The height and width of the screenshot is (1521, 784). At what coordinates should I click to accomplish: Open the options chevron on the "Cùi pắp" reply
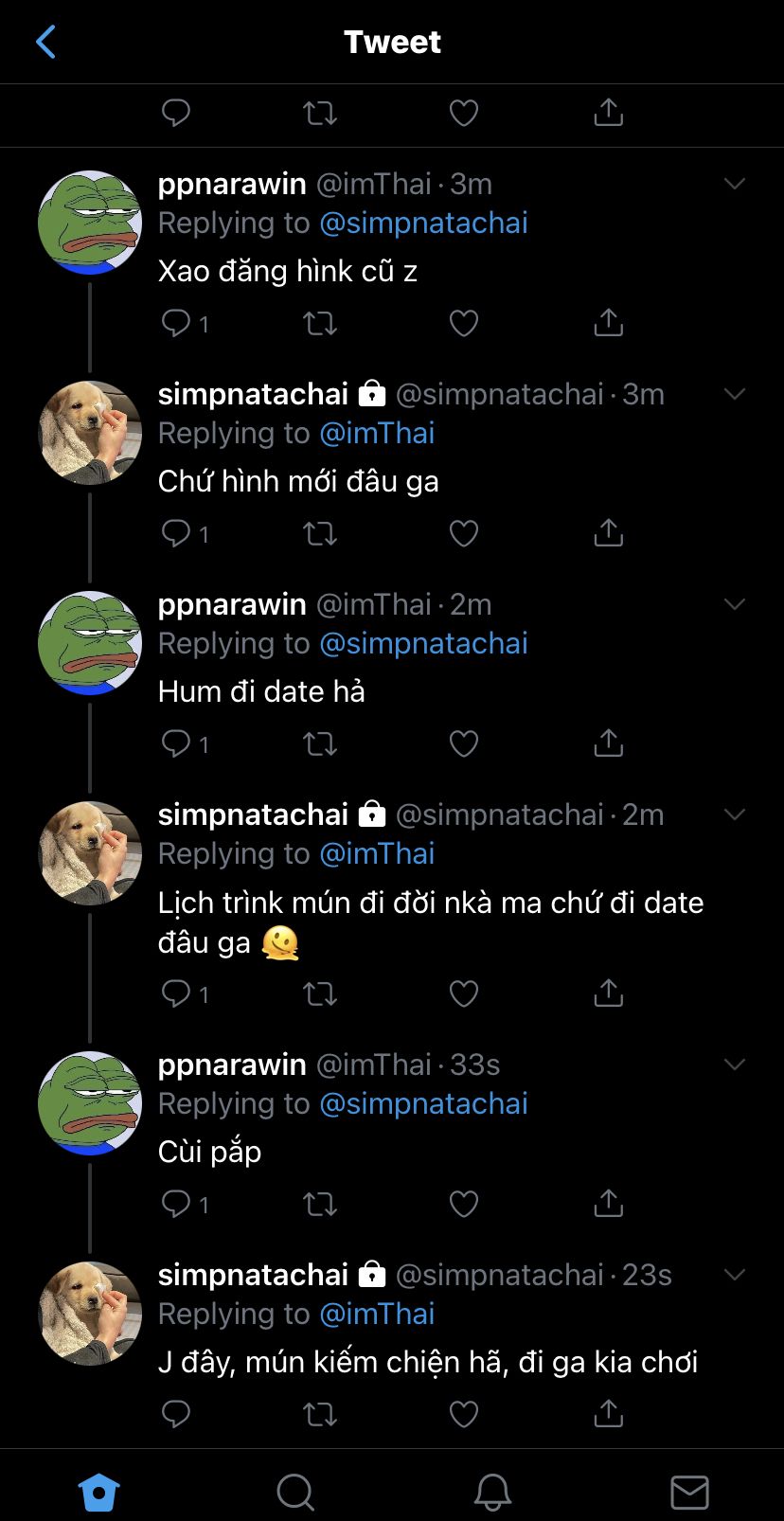(x=735, y=1065)
